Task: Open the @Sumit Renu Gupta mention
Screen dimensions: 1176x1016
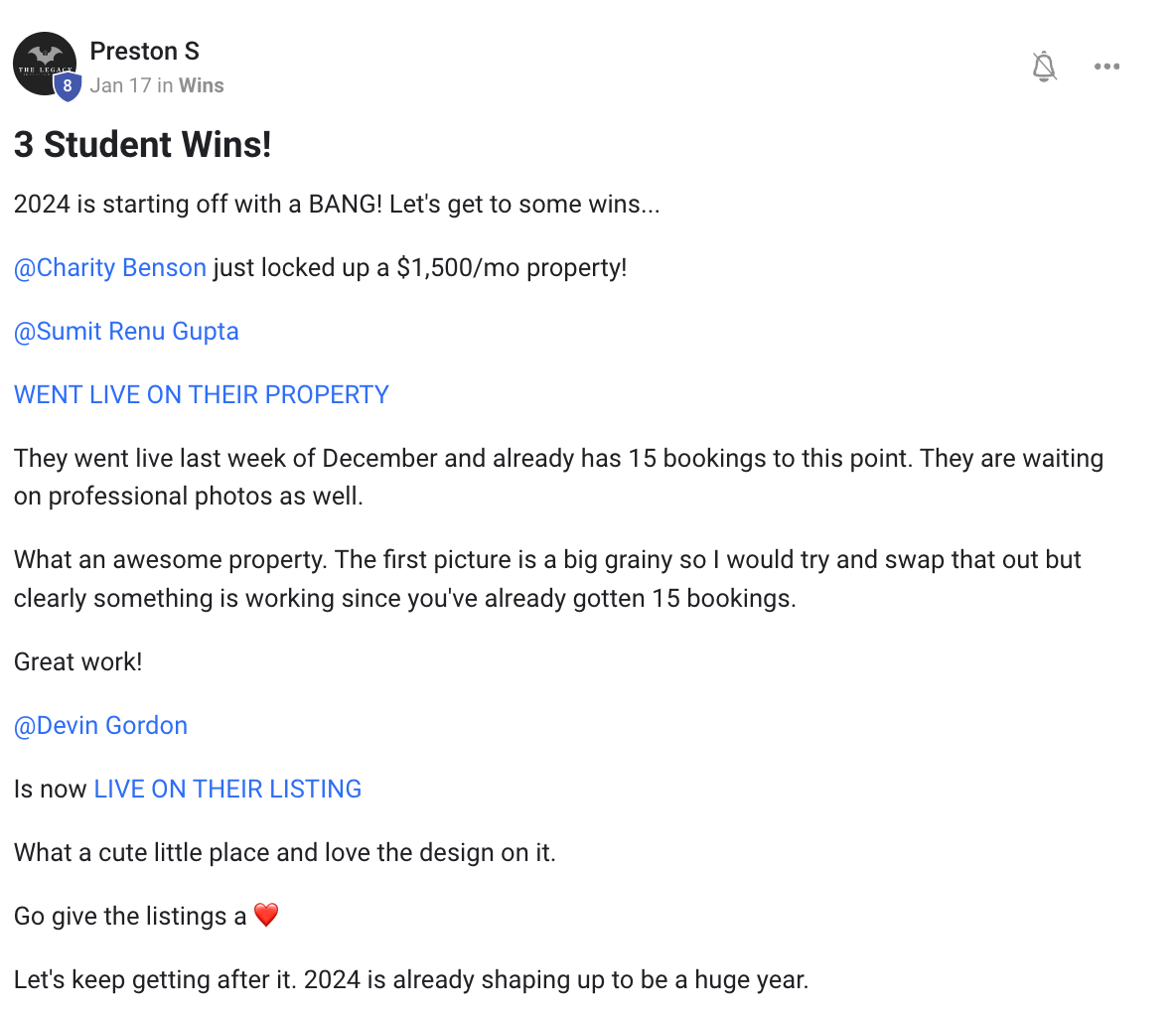Action: pos(126,332)
